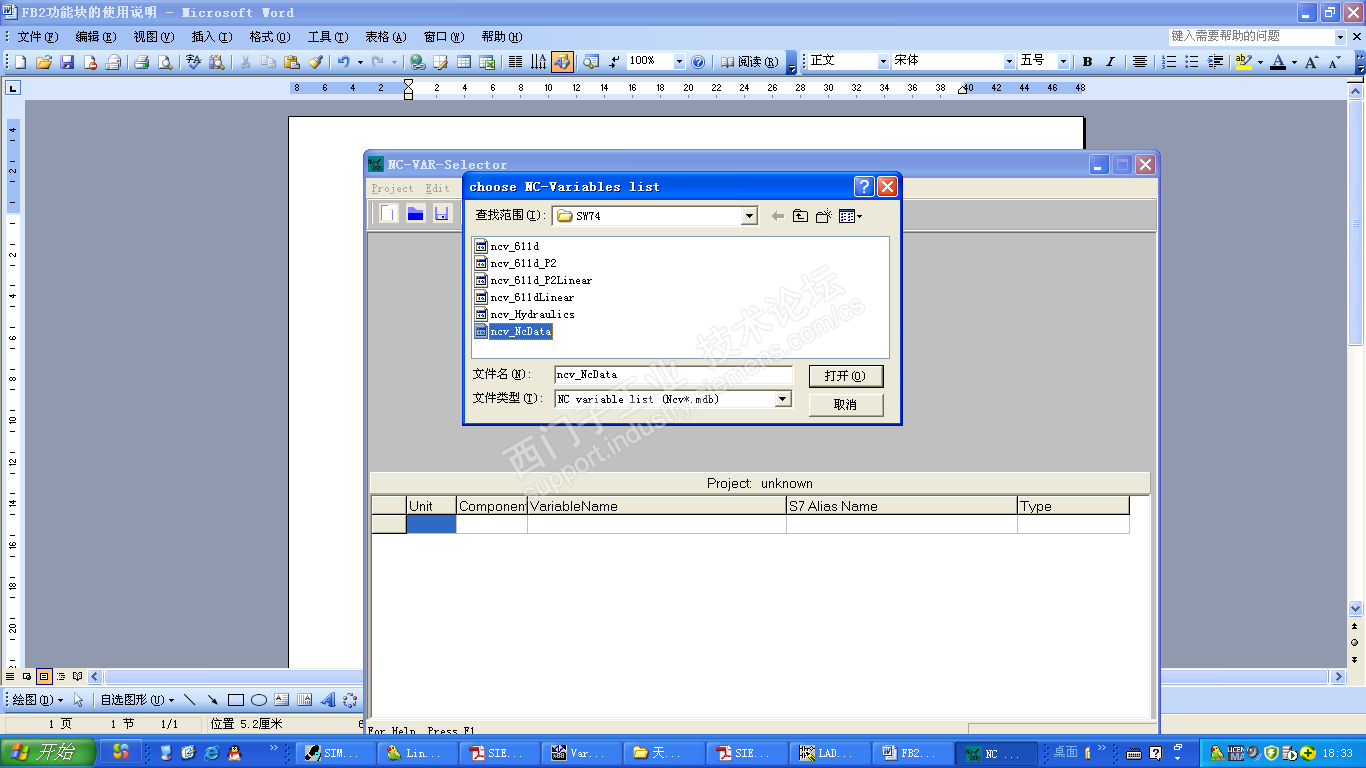
Task: Click the numbered list icon
Action: [x=1169, y=62]
